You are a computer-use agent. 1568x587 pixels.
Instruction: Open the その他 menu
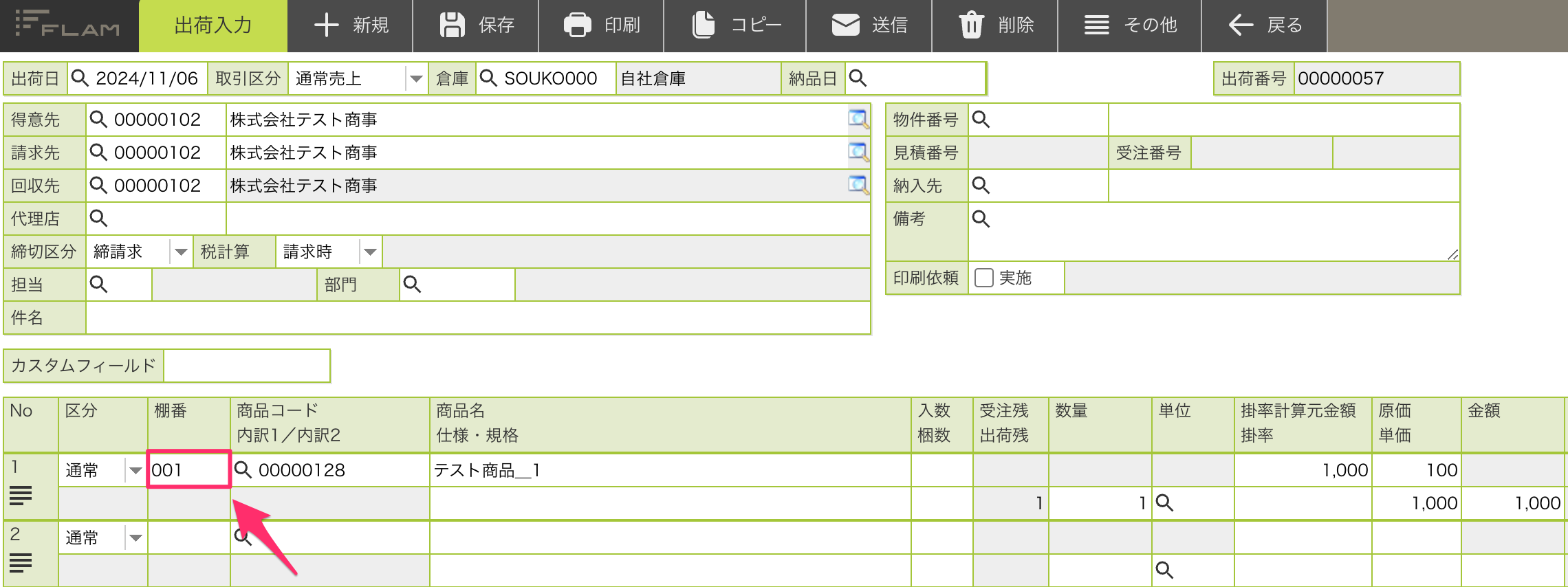click(x=1130, y=25)
